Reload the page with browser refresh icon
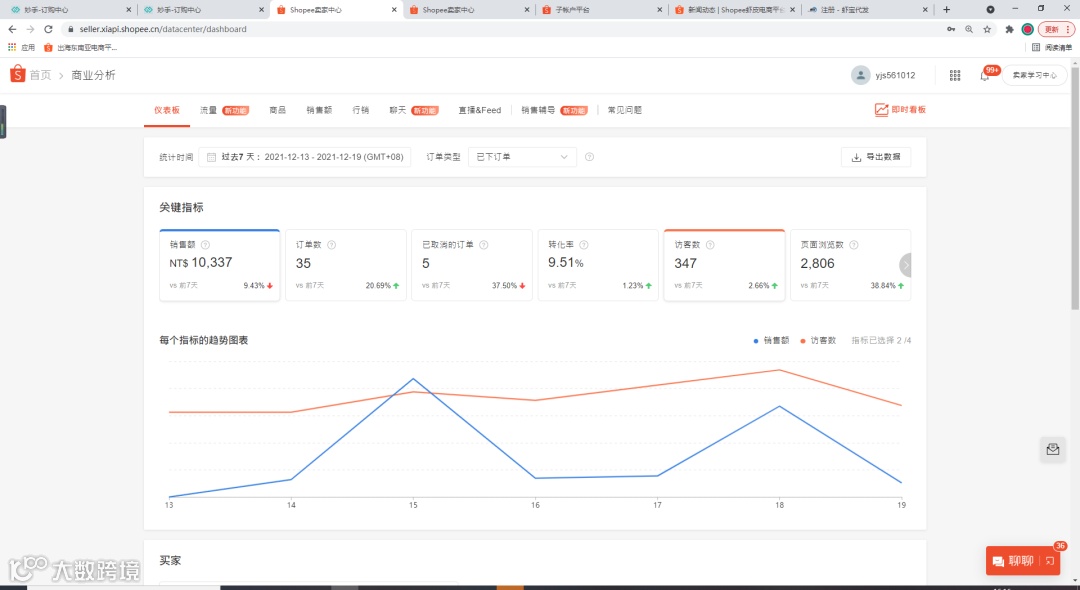The image size is (1080, 590). (x=48, y=29)
